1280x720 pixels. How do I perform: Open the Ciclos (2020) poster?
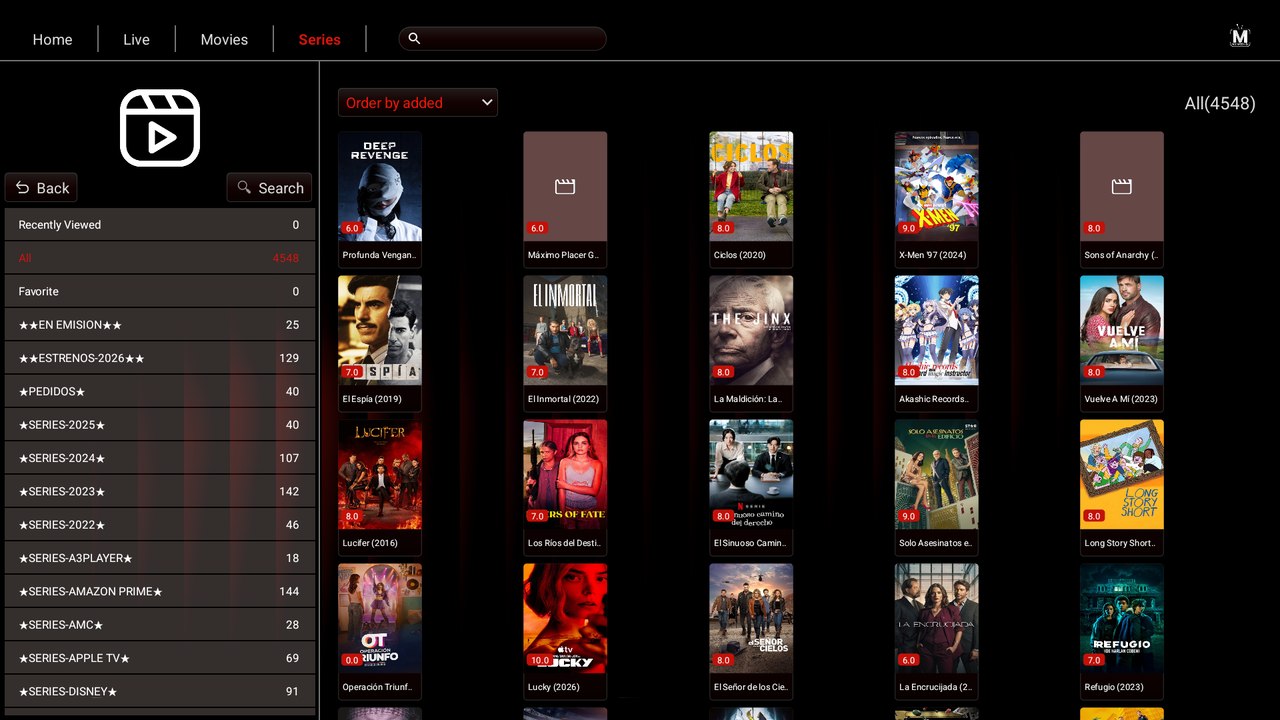click(x=751, y=186)
